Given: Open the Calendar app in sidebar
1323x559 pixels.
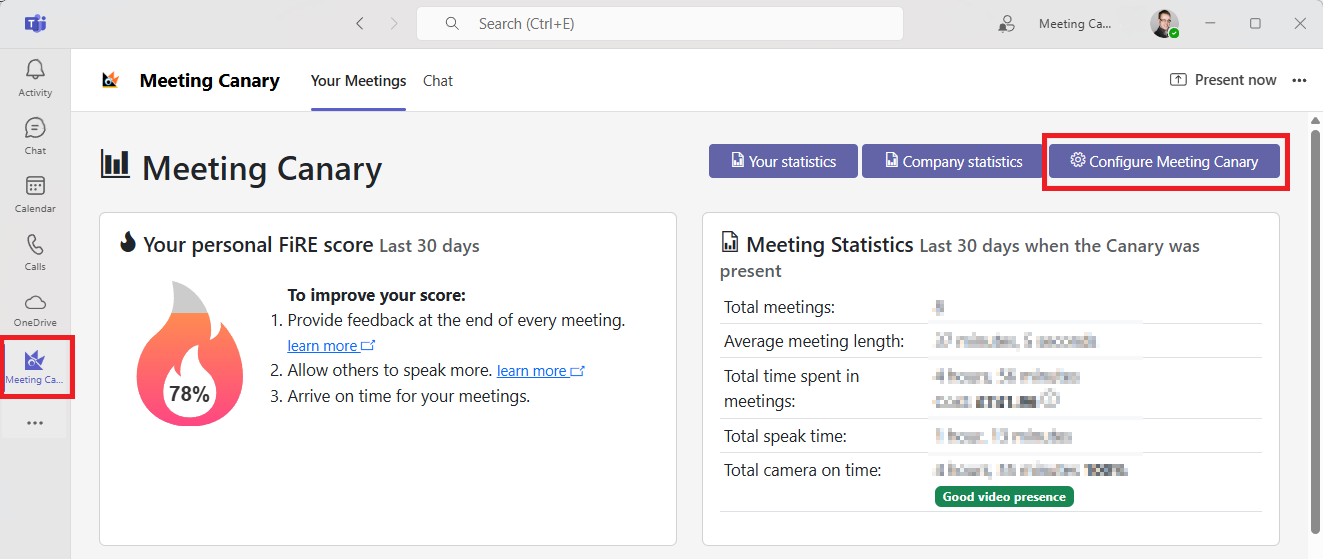Looking at the screenshot, I should click(35, 193).
